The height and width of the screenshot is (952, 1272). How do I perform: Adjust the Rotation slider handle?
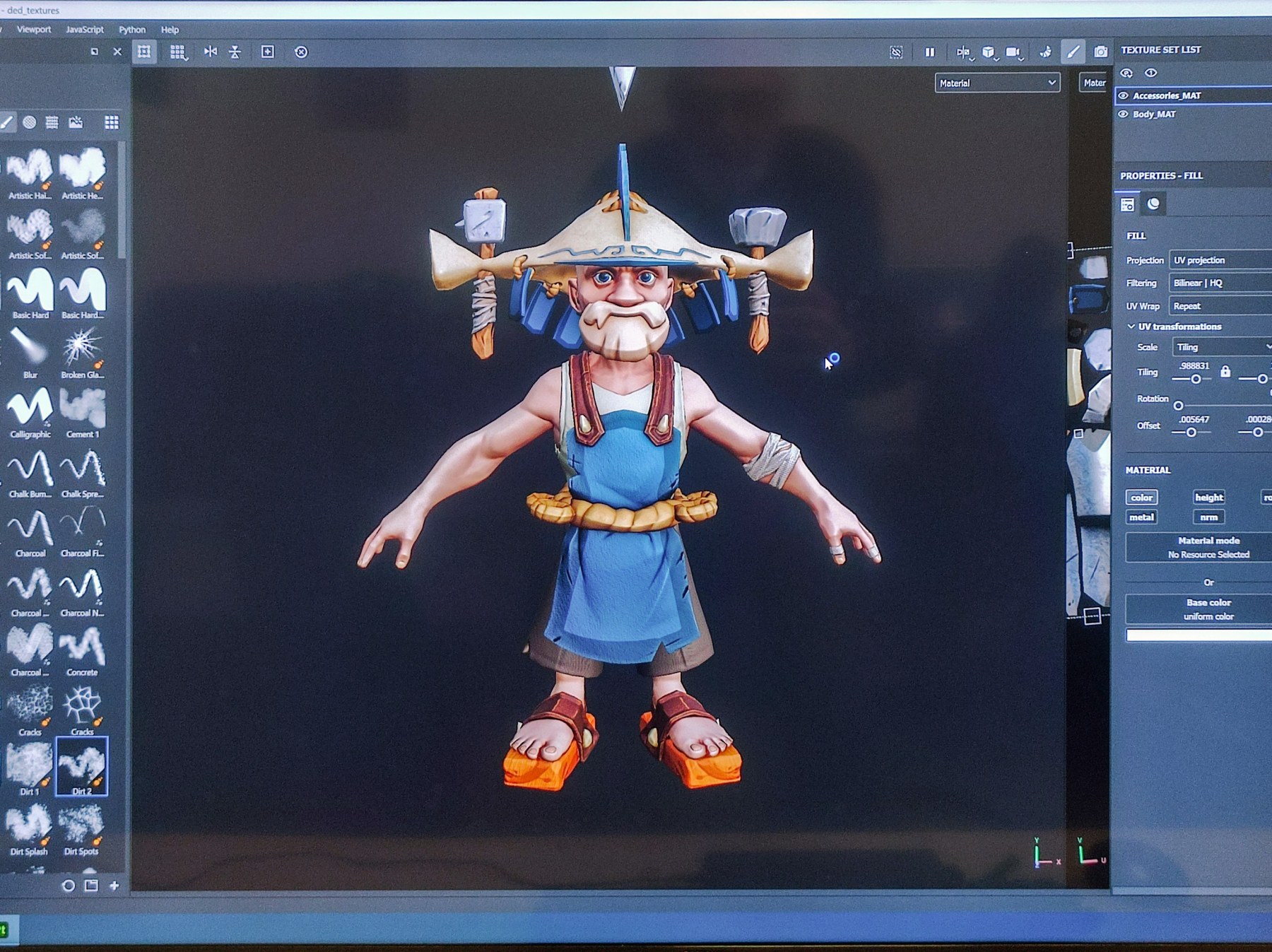pos(1178,406)
